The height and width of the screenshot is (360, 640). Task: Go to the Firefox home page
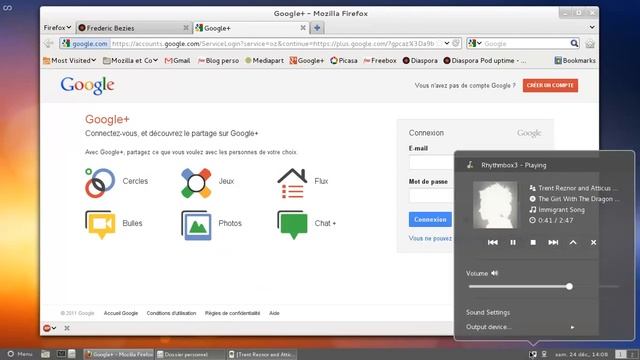(590, 43)
